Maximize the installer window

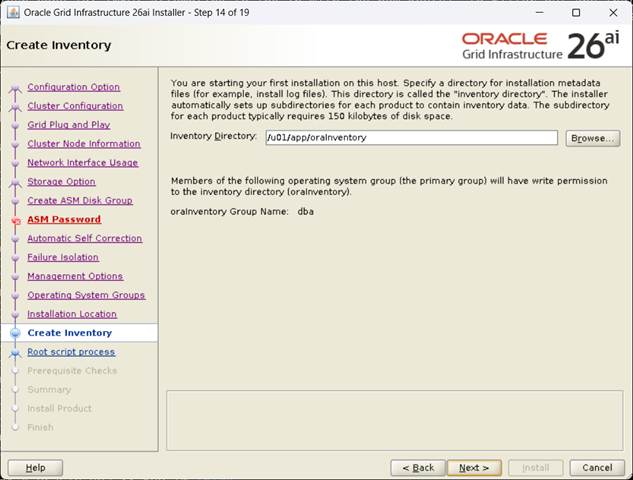[x=576, y=13]
